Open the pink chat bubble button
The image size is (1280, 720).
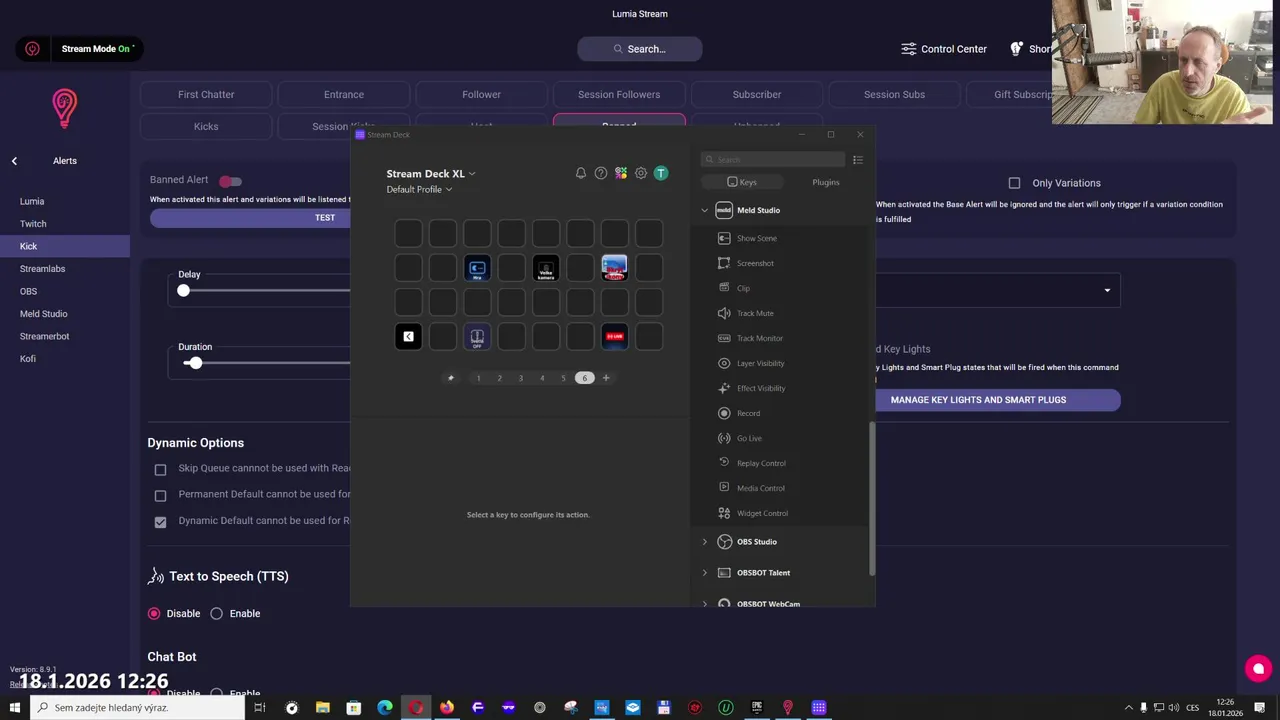(1258, 669)
